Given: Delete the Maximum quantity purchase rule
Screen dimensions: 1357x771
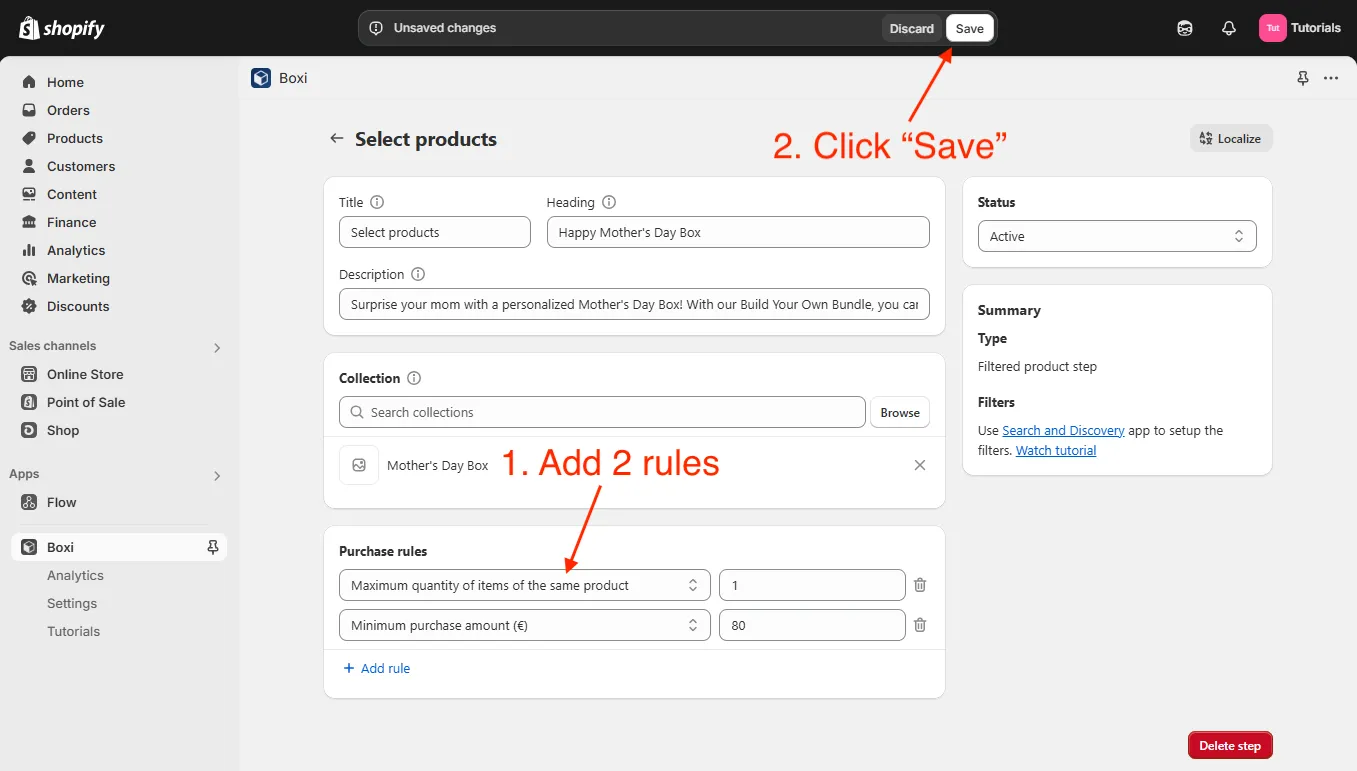Looking at the screenshot, I should (920, 585).
